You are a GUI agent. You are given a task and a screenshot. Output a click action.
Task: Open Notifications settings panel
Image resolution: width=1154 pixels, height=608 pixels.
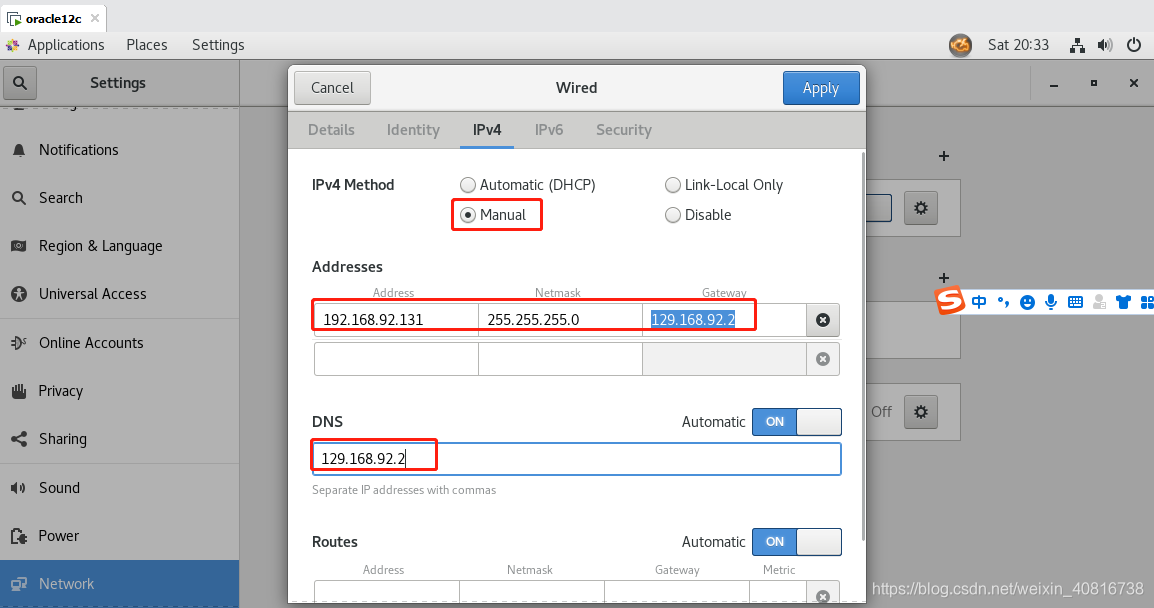(119, 149)
